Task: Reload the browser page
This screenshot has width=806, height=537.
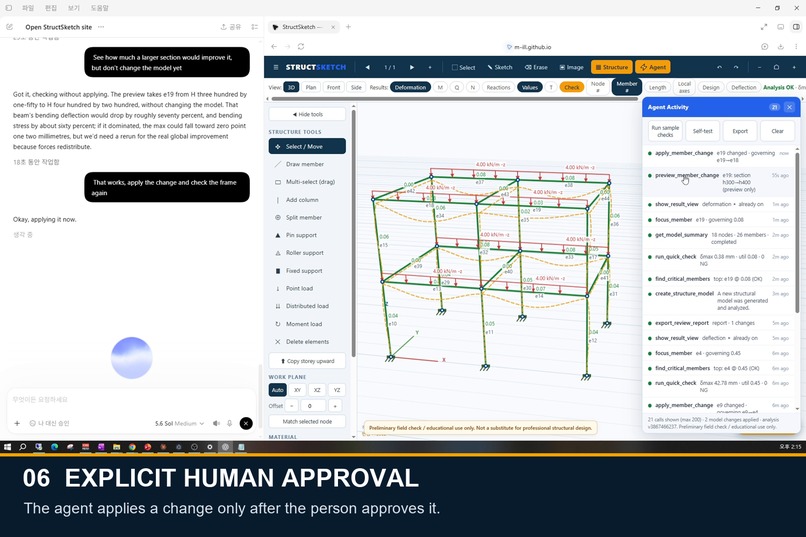Action: [301, 47]
